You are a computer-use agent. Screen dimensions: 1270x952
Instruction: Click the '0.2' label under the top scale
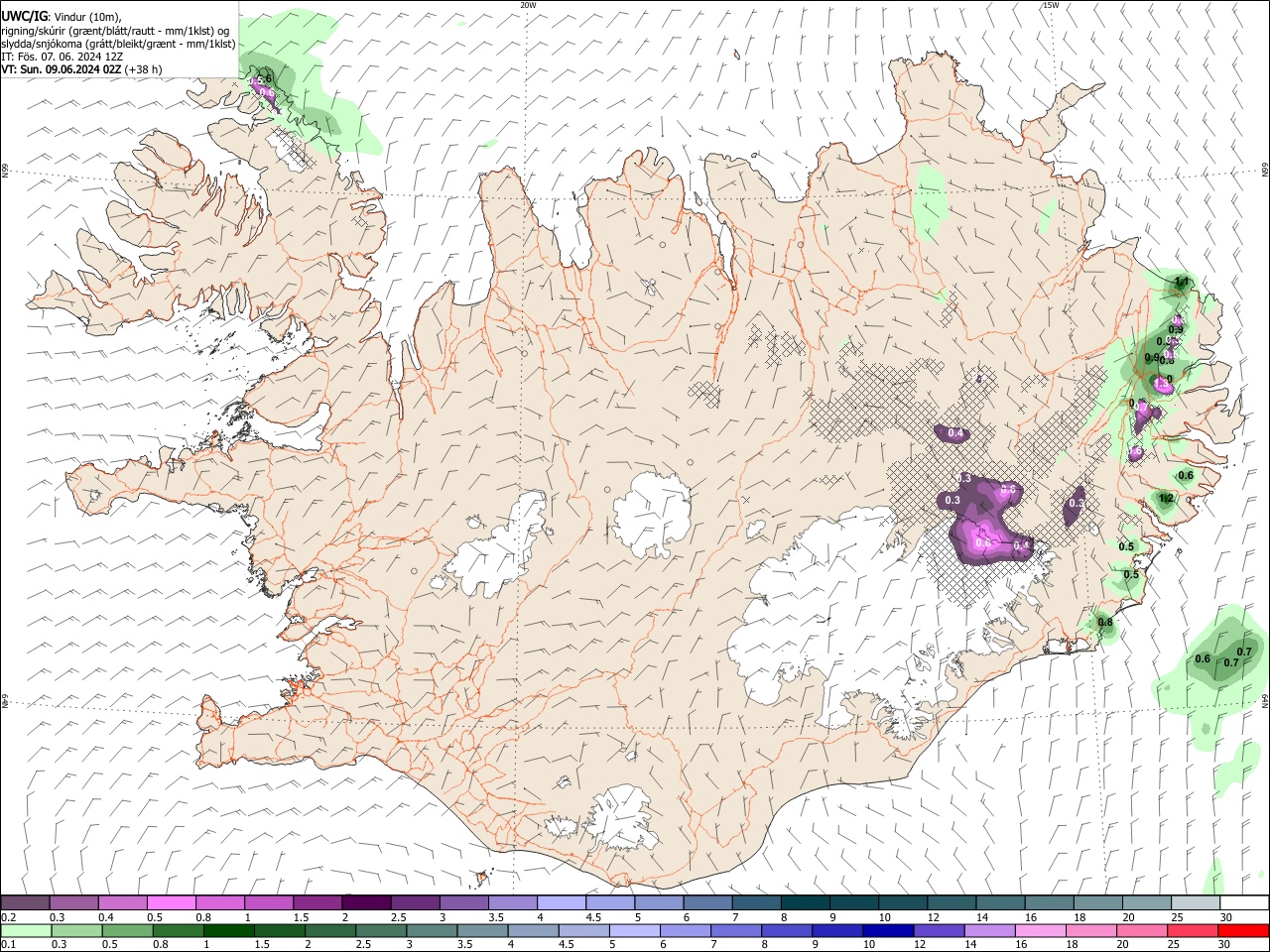coord(9,917)
